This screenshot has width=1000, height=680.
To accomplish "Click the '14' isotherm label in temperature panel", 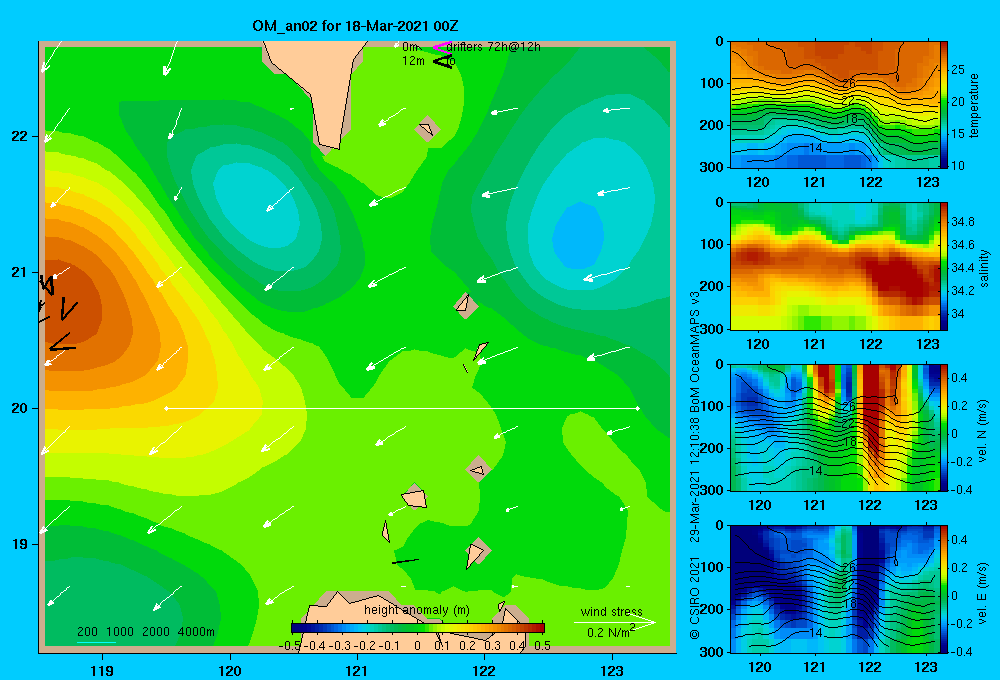I will click(815, 148).
